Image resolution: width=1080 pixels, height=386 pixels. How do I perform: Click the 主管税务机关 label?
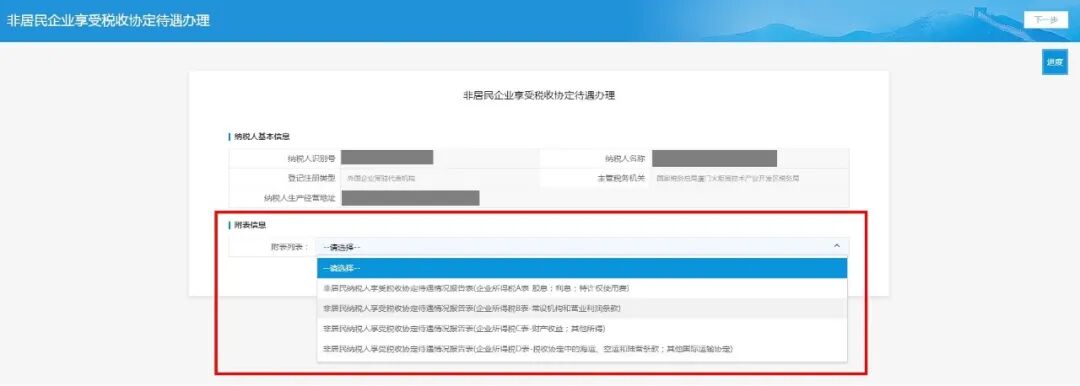pos(621,178)
